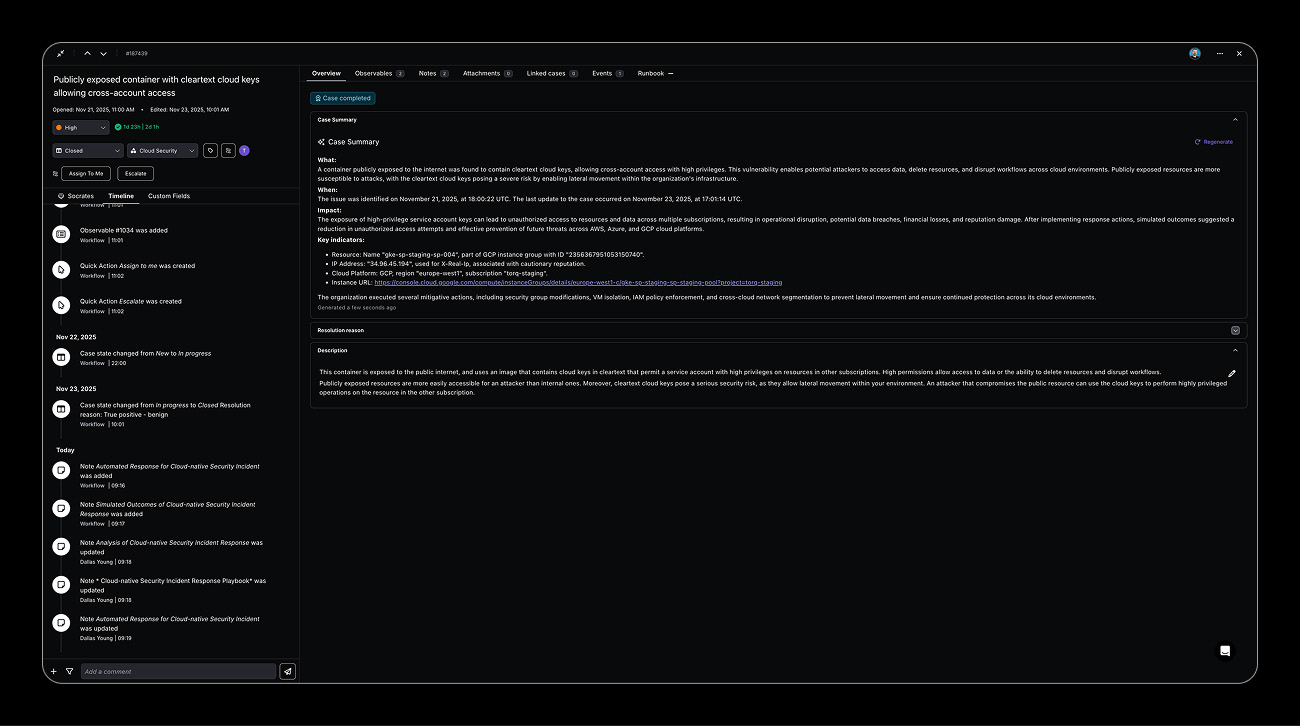Click the Add a comment field
The height and width of the screenshot is (726, 1300).
[177, 671]
